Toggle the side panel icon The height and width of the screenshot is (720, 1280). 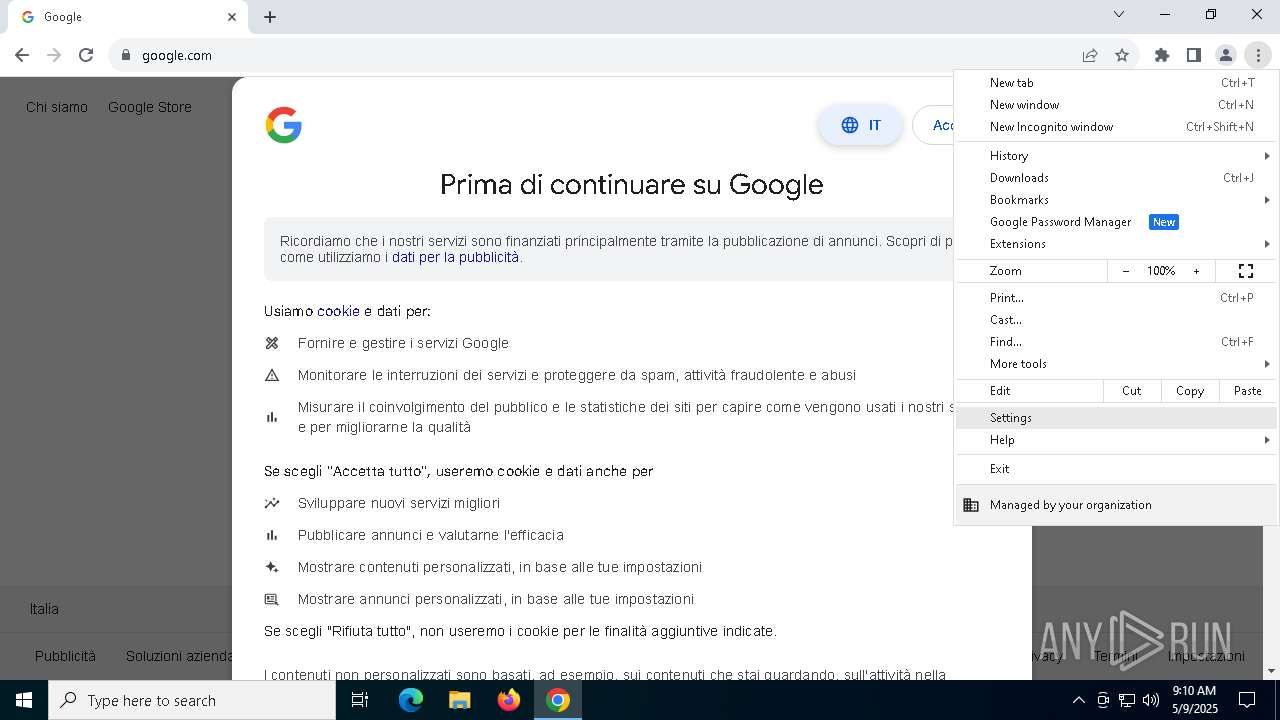coord(1194,55)
